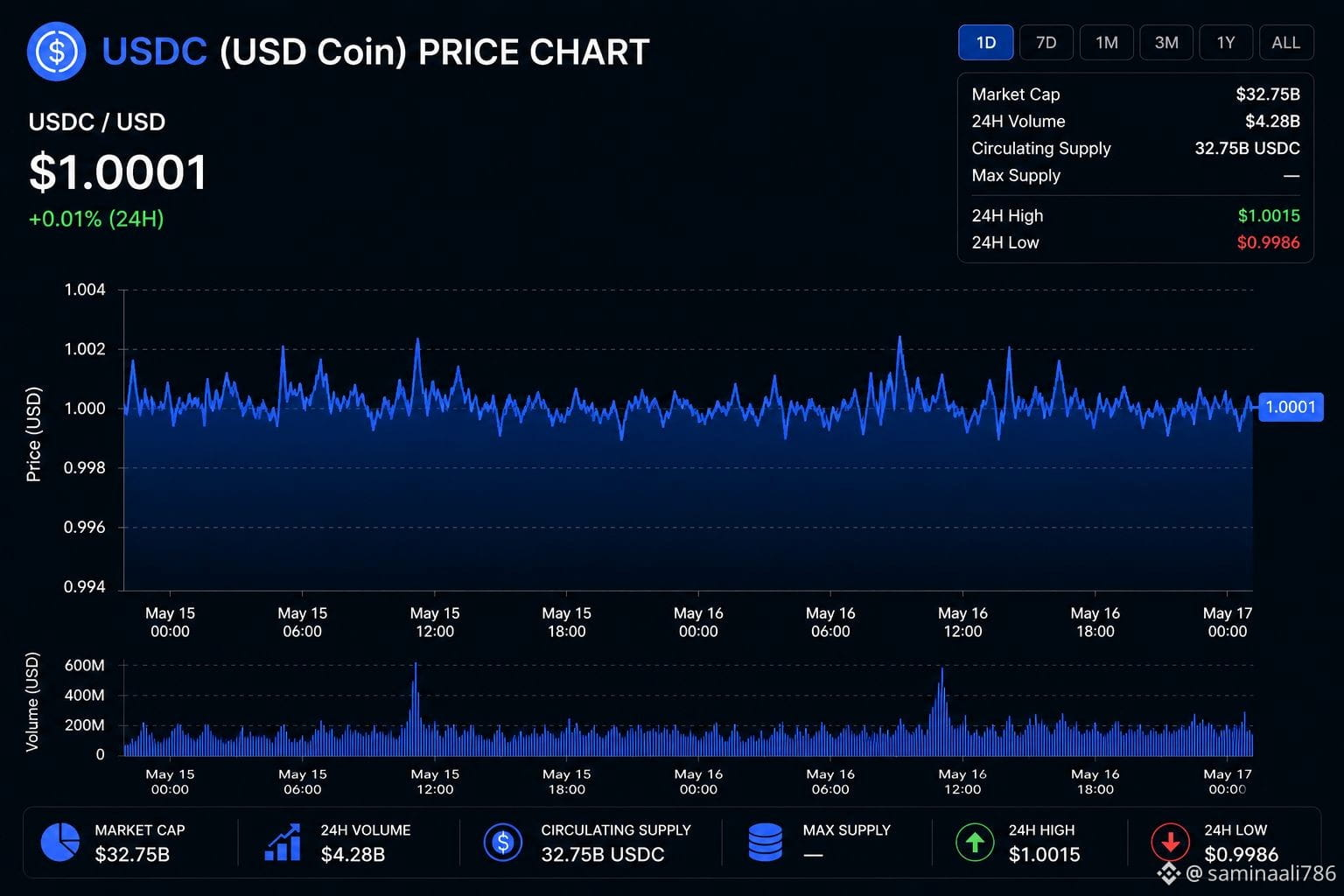The image size is (1344, 896).
Task: Click the May 15 12:00 price chart time label
Action: click(x=435, y=622)
